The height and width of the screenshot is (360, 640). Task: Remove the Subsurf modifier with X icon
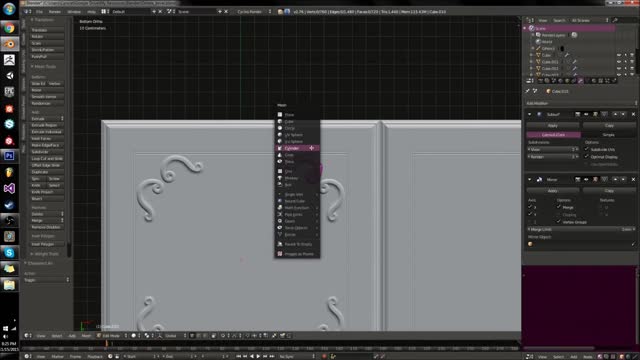[633, 114]
